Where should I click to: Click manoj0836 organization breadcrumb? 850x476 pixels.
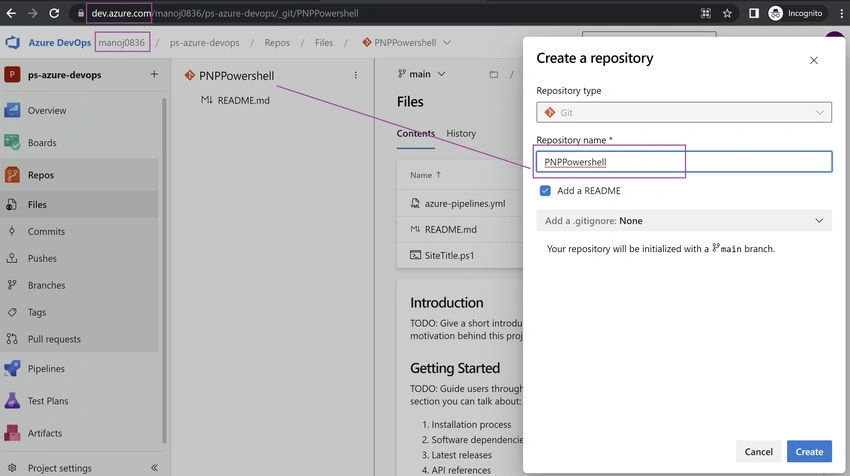click(x=121, y=42)
